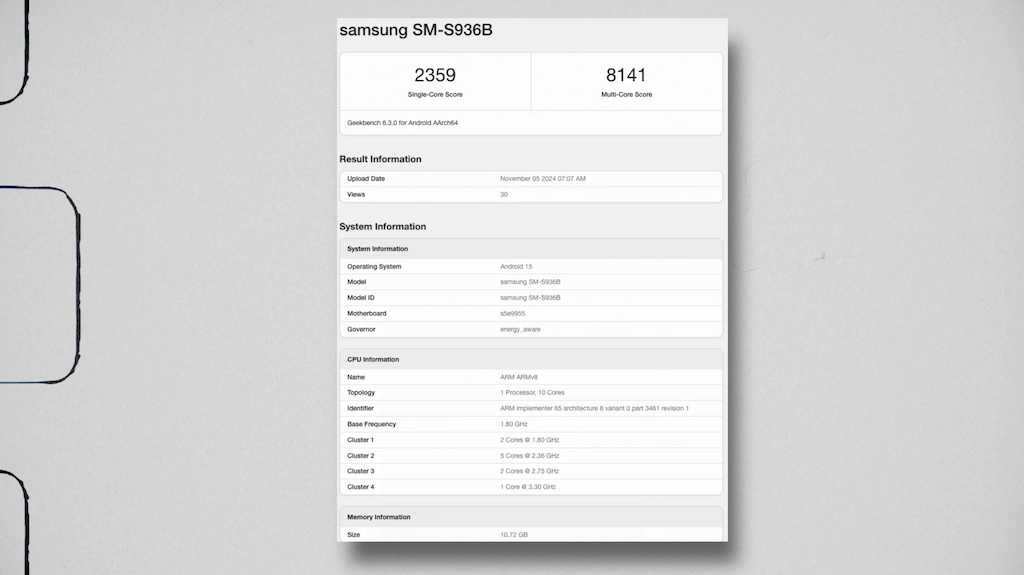The height and width of the screenshot is (575, 1024).
Task: Click the Cluster 4 label
Action: [x=360, y=487]
